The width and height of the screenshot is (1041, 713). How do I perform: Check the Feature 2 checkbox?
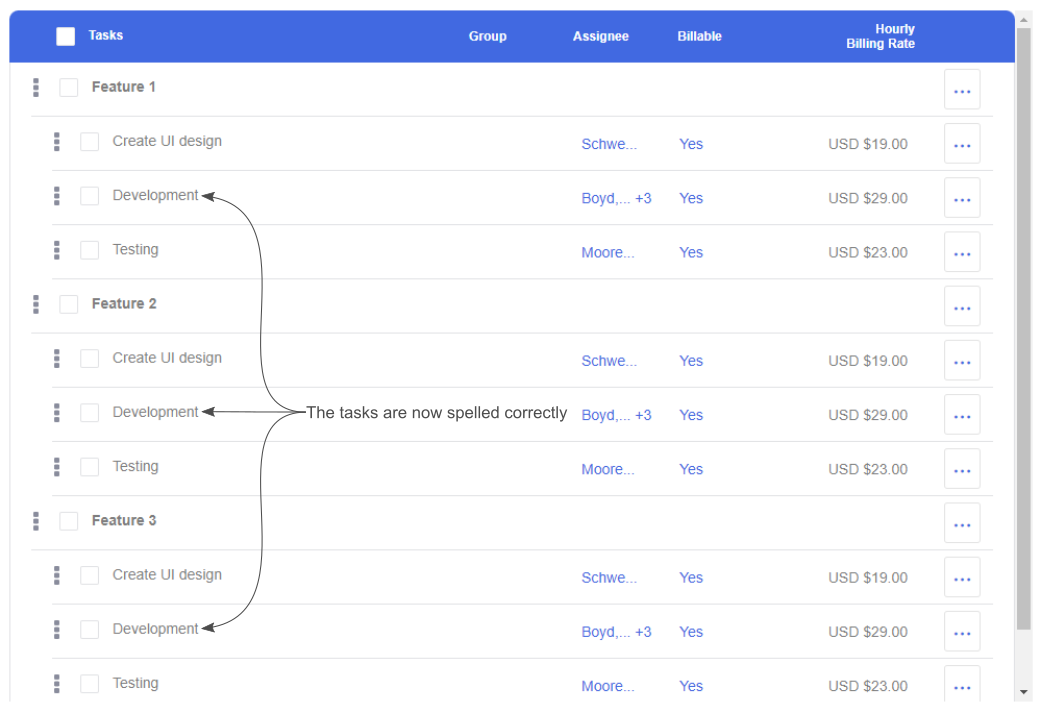tap(69, 304)
